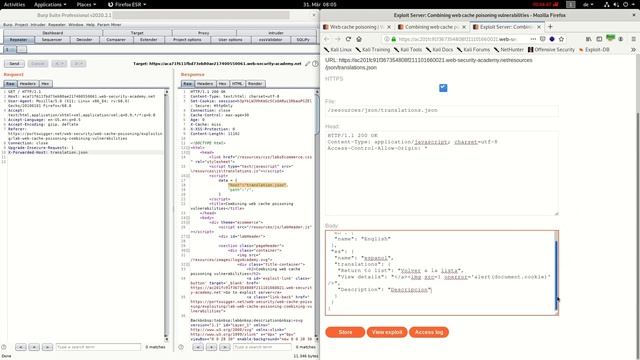Open the Comparer tab
Image resolution: width=640 pixels, height=360 pixels.
tap(116, 40)
